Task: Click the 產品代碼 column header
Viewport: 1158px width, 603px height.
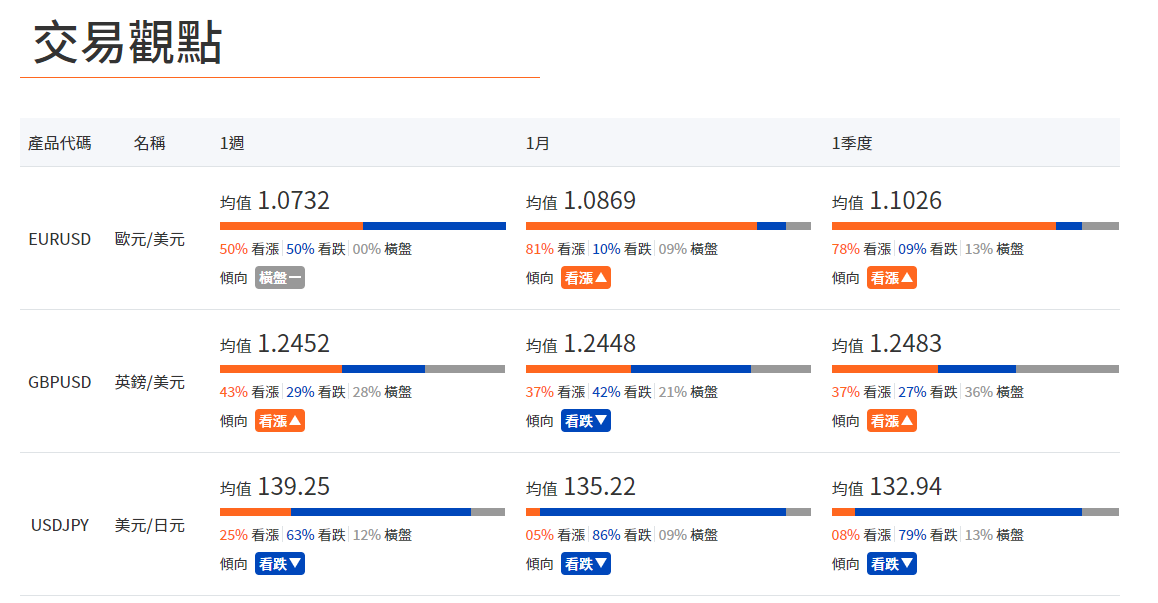Action: pyautogui.click(x=60, y=143)
